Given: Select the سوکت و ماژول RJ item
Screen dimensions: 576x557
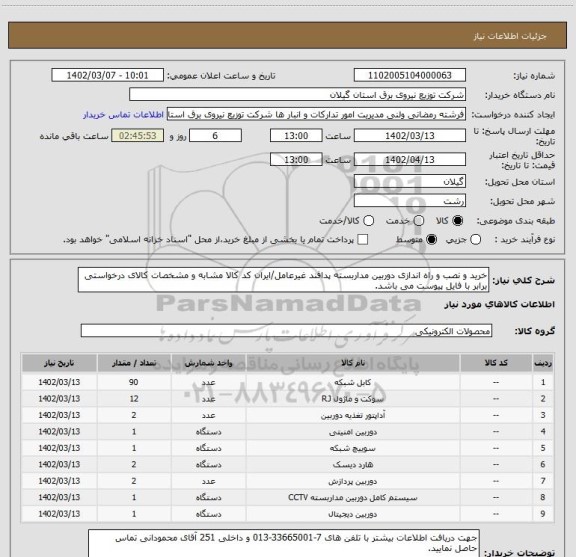Looking at the screenshot, I should tap(353, 399).
